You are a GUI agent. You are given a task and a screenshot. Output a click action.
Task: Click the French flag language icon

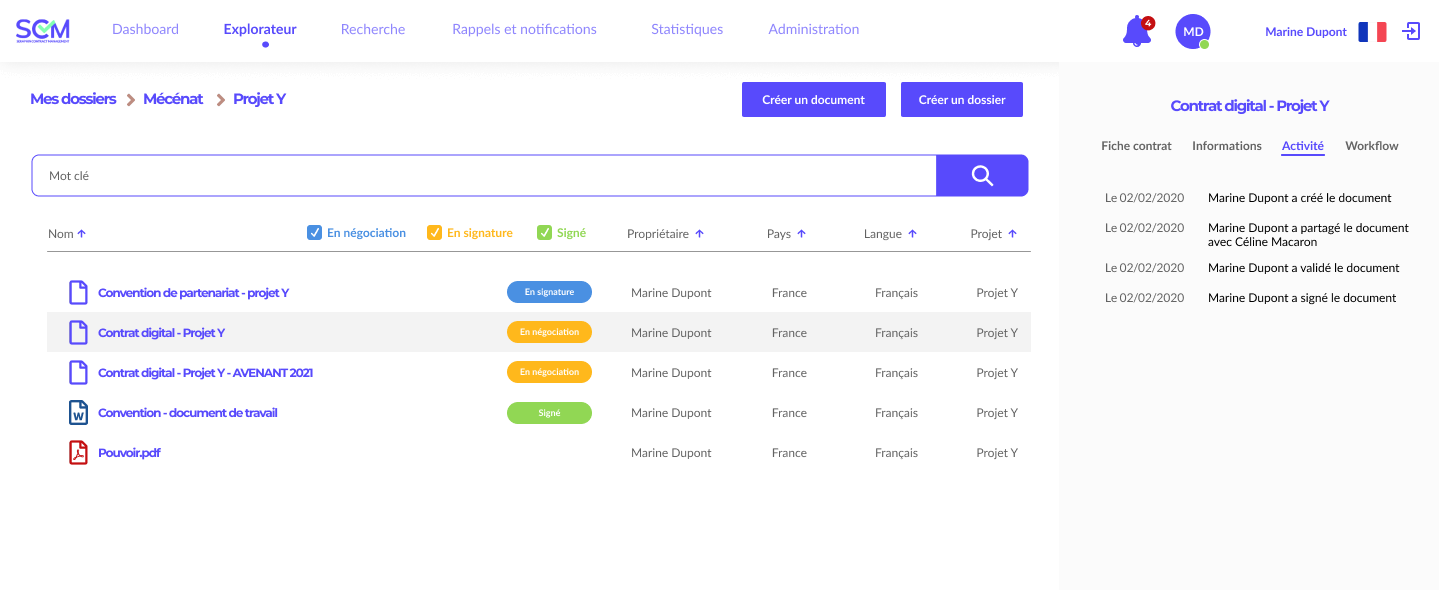tap(1372, 31)
